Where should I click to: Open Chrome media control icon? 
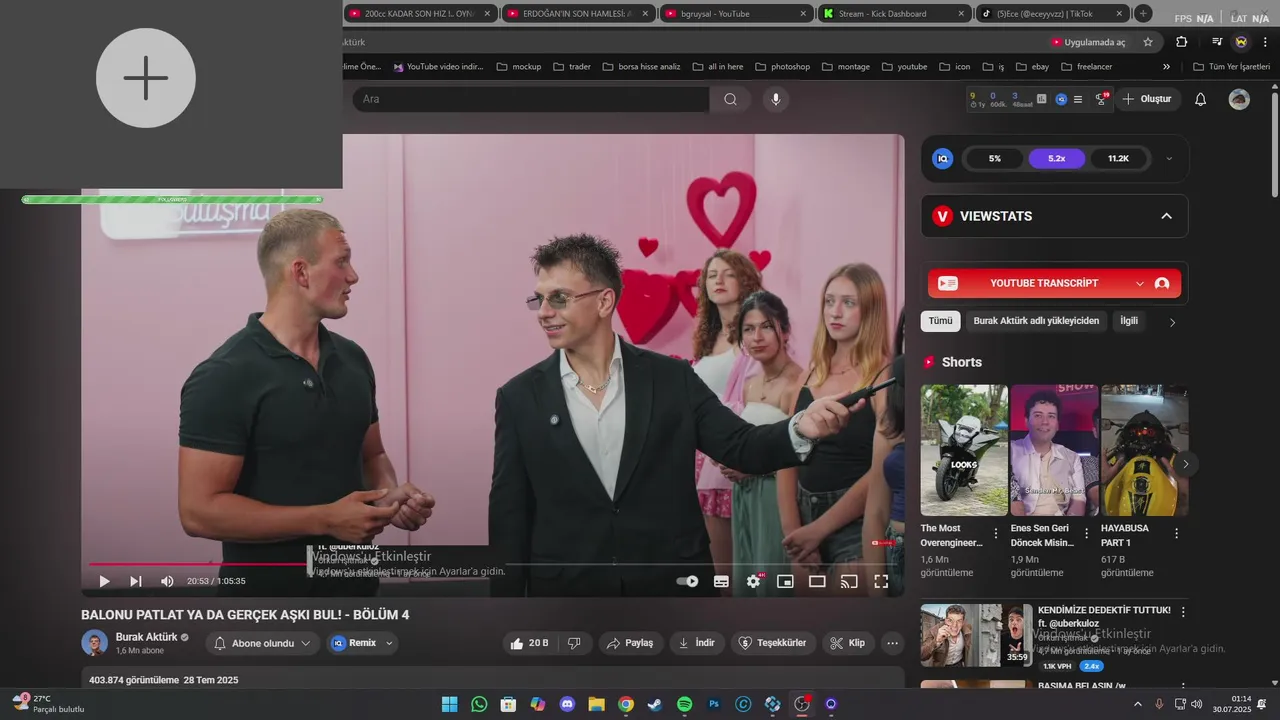pyautogui.click(x=1217, y=42)
